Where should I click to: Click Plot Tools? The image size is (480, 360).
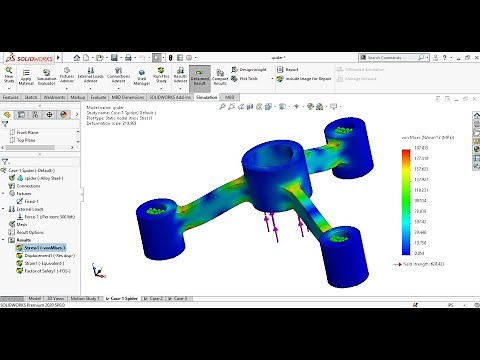pos(245,79)
